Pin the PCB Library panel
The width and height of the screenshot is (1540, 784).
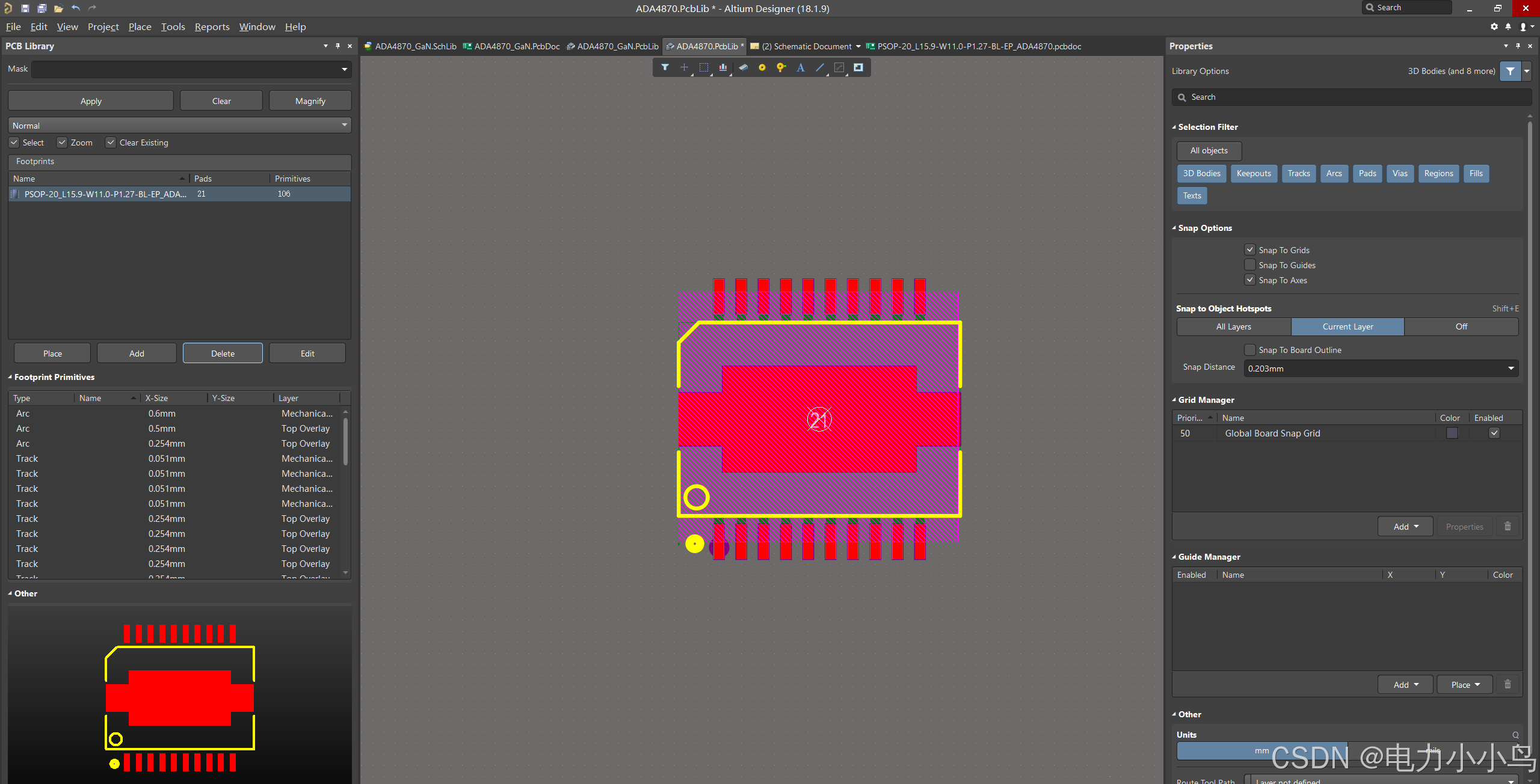pos(337,46)
